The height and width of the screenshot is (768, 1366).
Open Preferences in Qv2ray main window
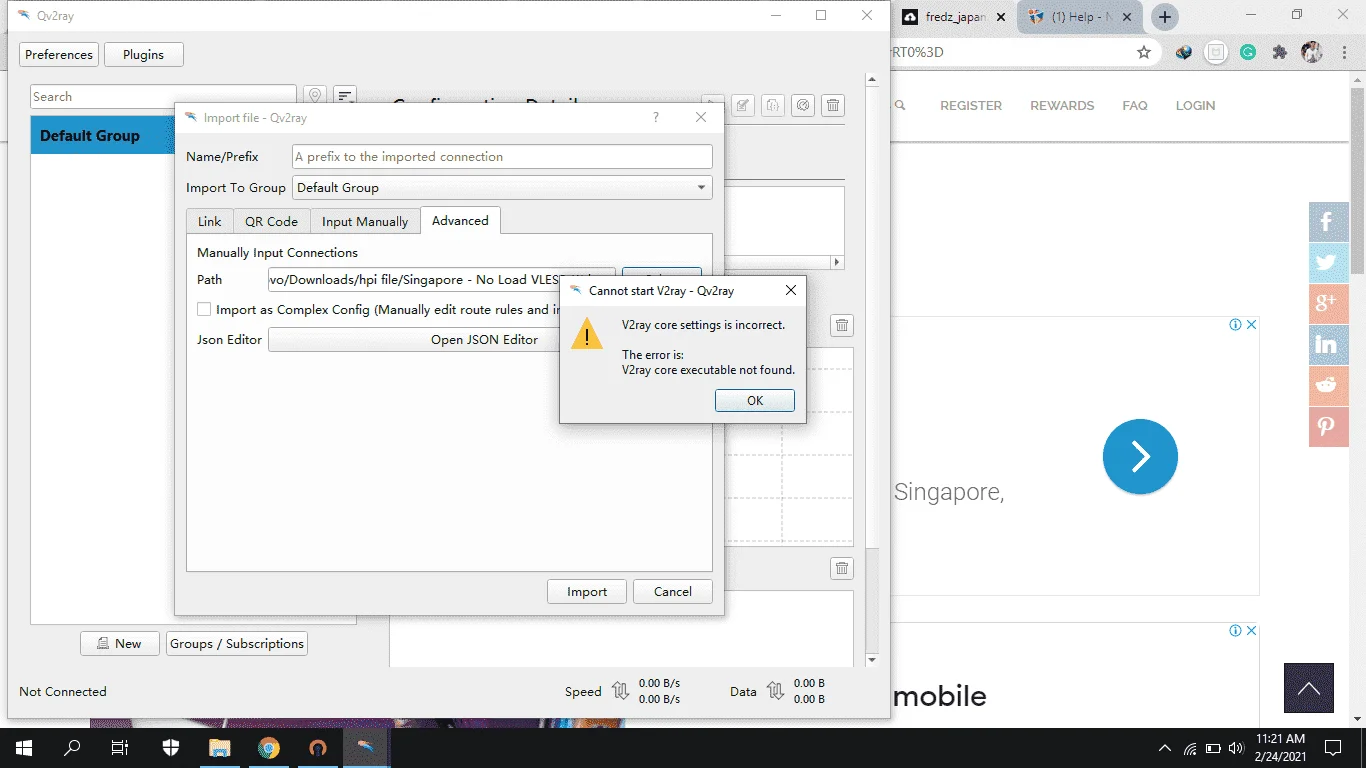tap(59, 54)
